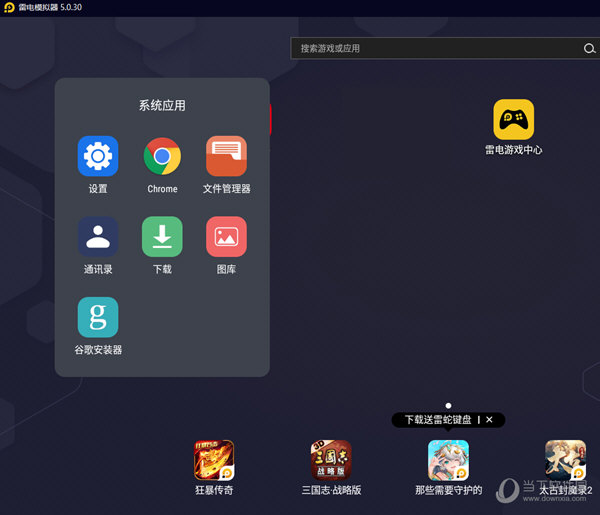600x515 pixels.
Task: Focus the 搜索游戏或应用 search field
Action: pos(445,48)
